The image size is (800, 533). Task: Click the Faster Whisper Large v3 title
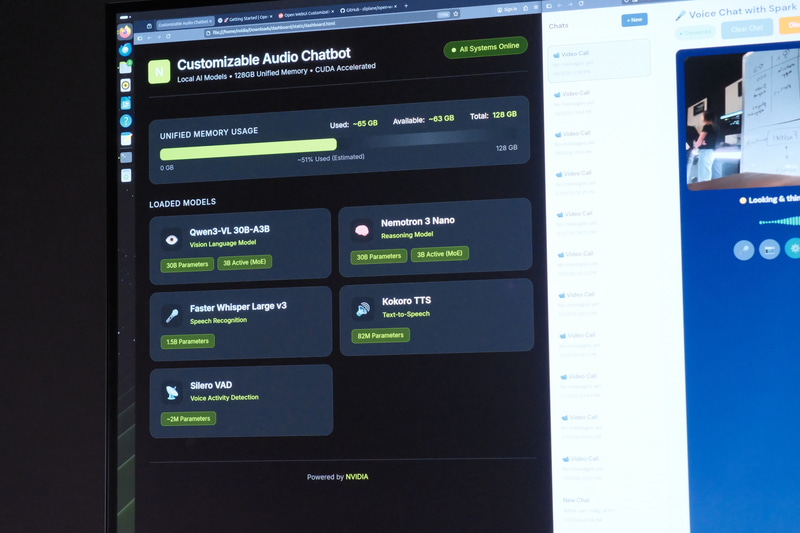tap(238, 307)
